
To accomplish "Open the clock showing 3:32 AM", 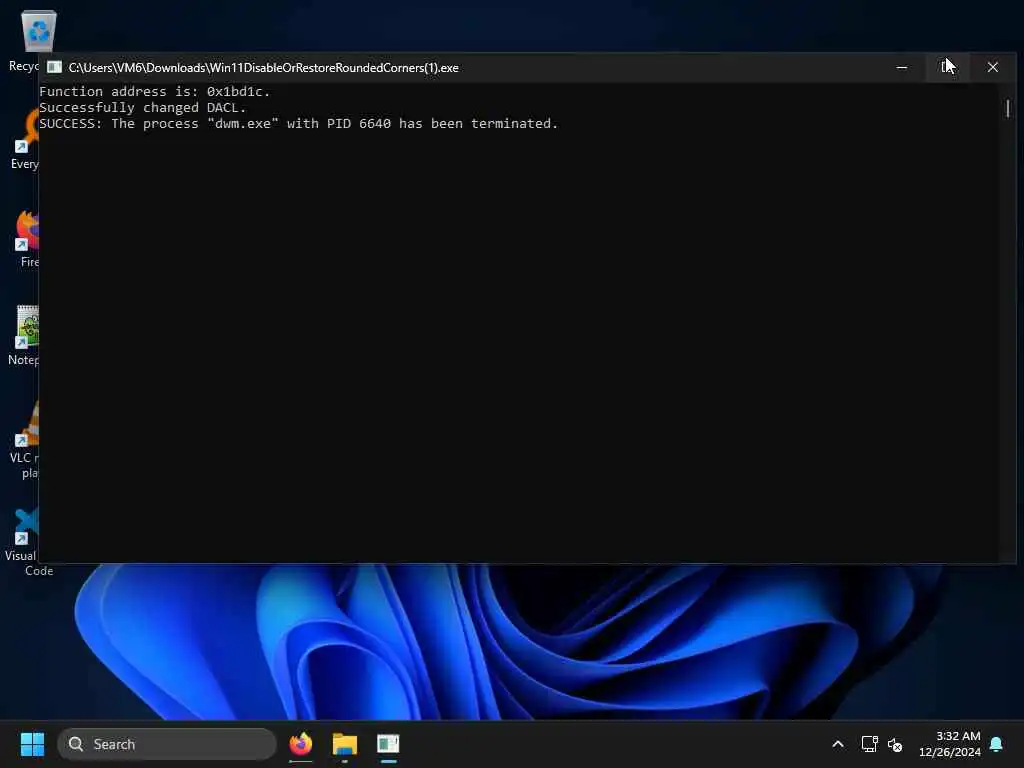I will pos(950,744).
